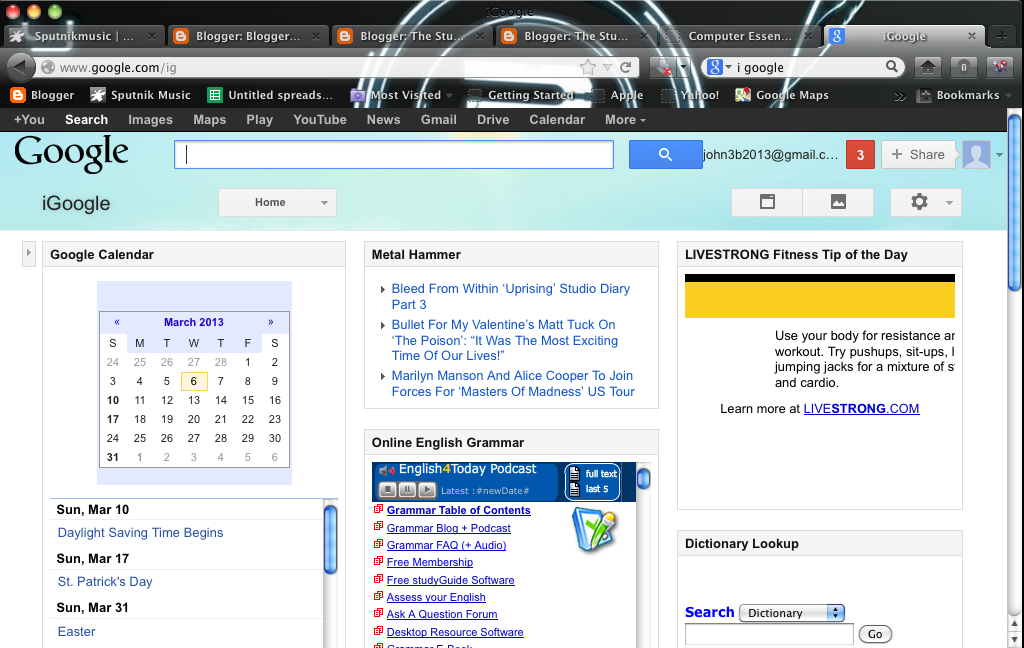Open the iGoogle settings gear
1024x648 pixels.
click(919, 202)
